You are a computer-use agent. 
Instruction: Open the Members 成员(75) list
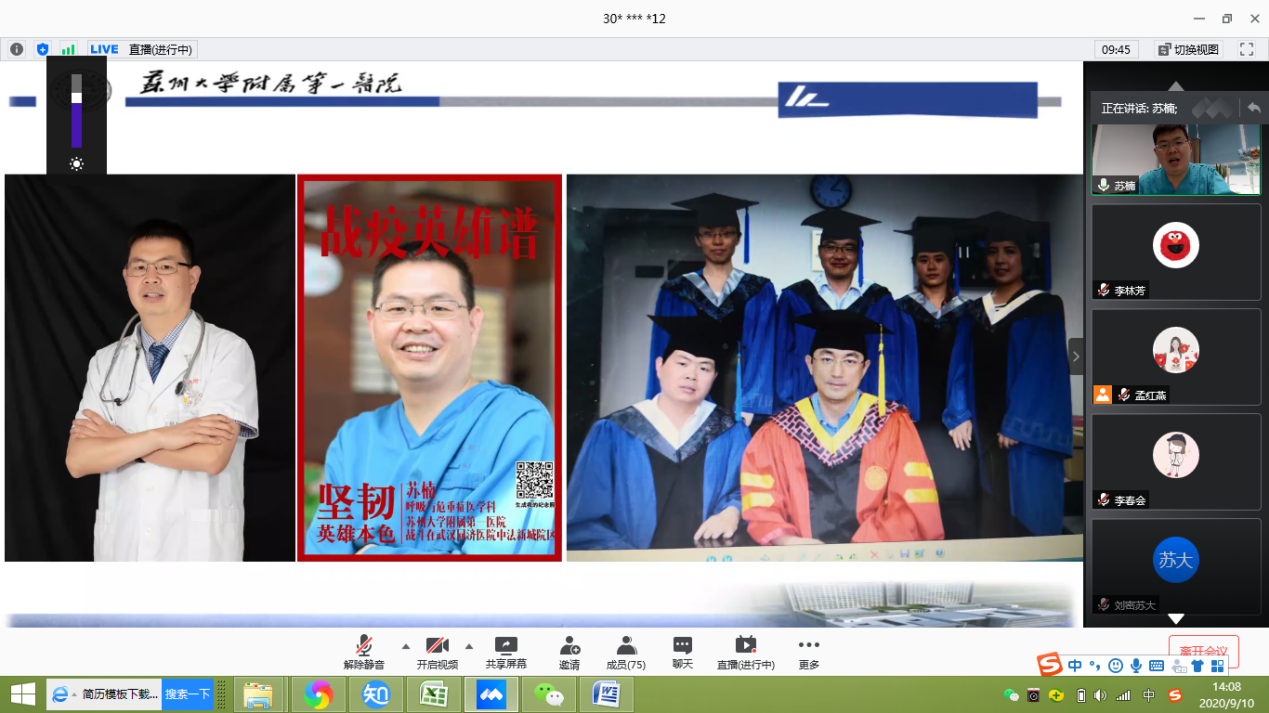[626, 653]
